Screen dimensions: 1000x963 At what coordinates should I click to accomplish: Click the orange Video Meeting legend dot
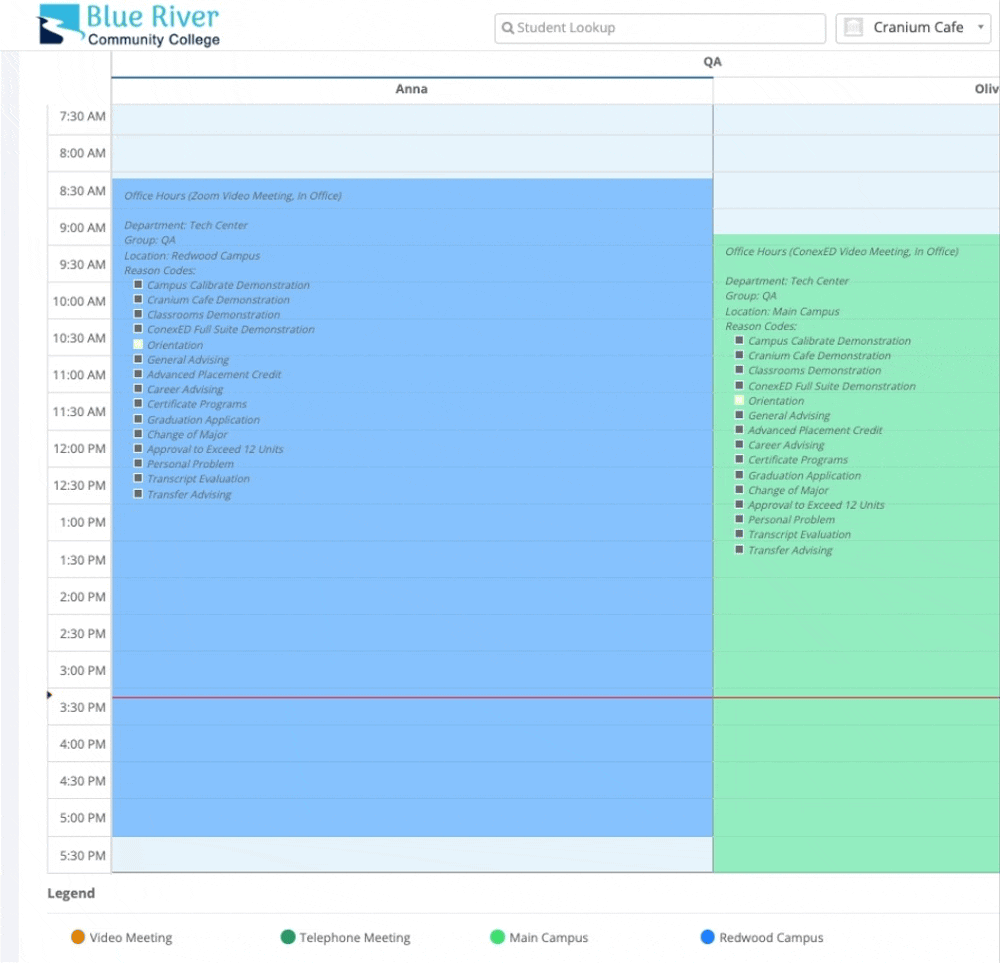(x=78, y=937)
